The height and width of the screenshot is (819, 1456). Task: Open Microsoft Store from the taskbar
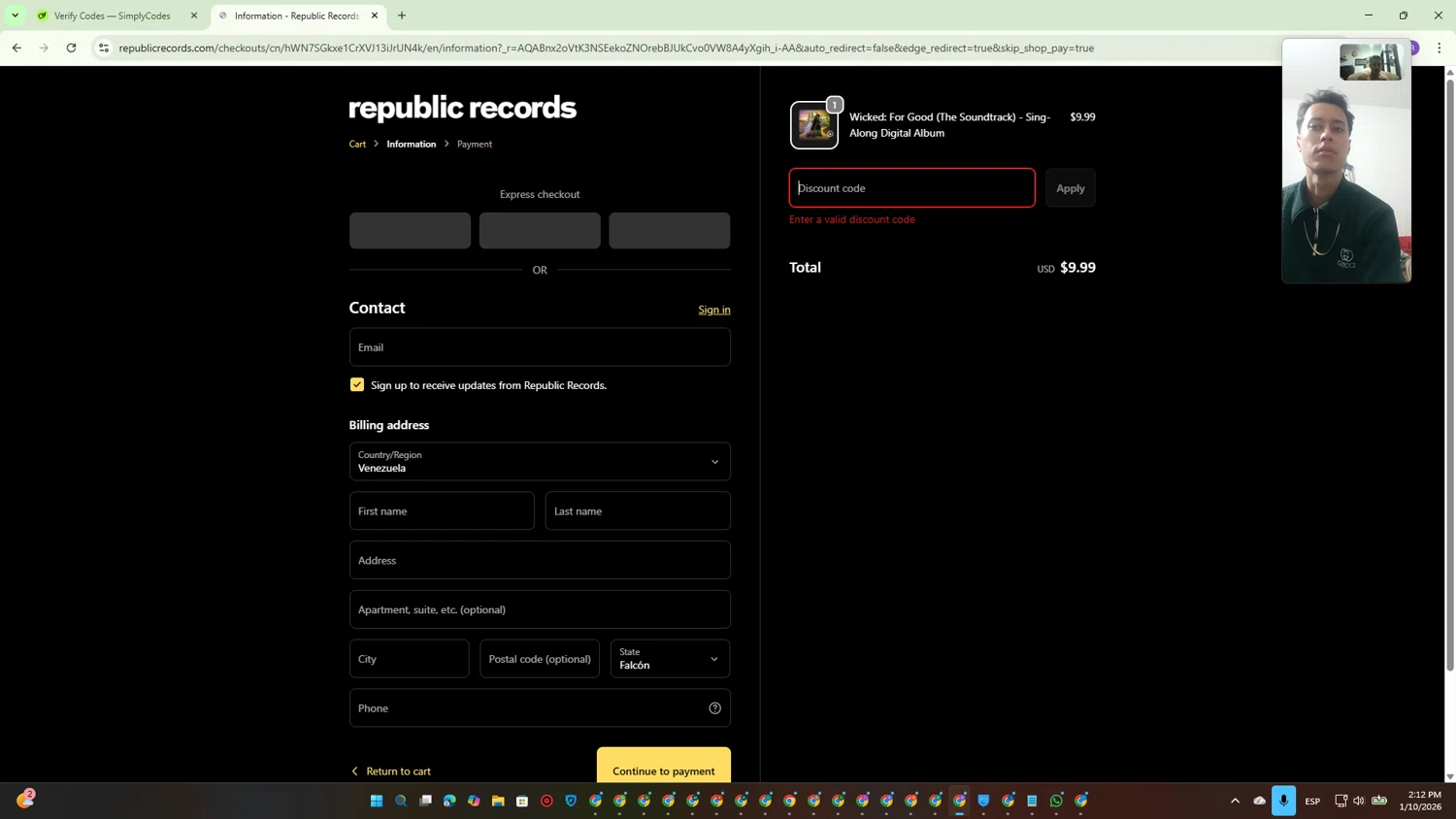[522, 801]
